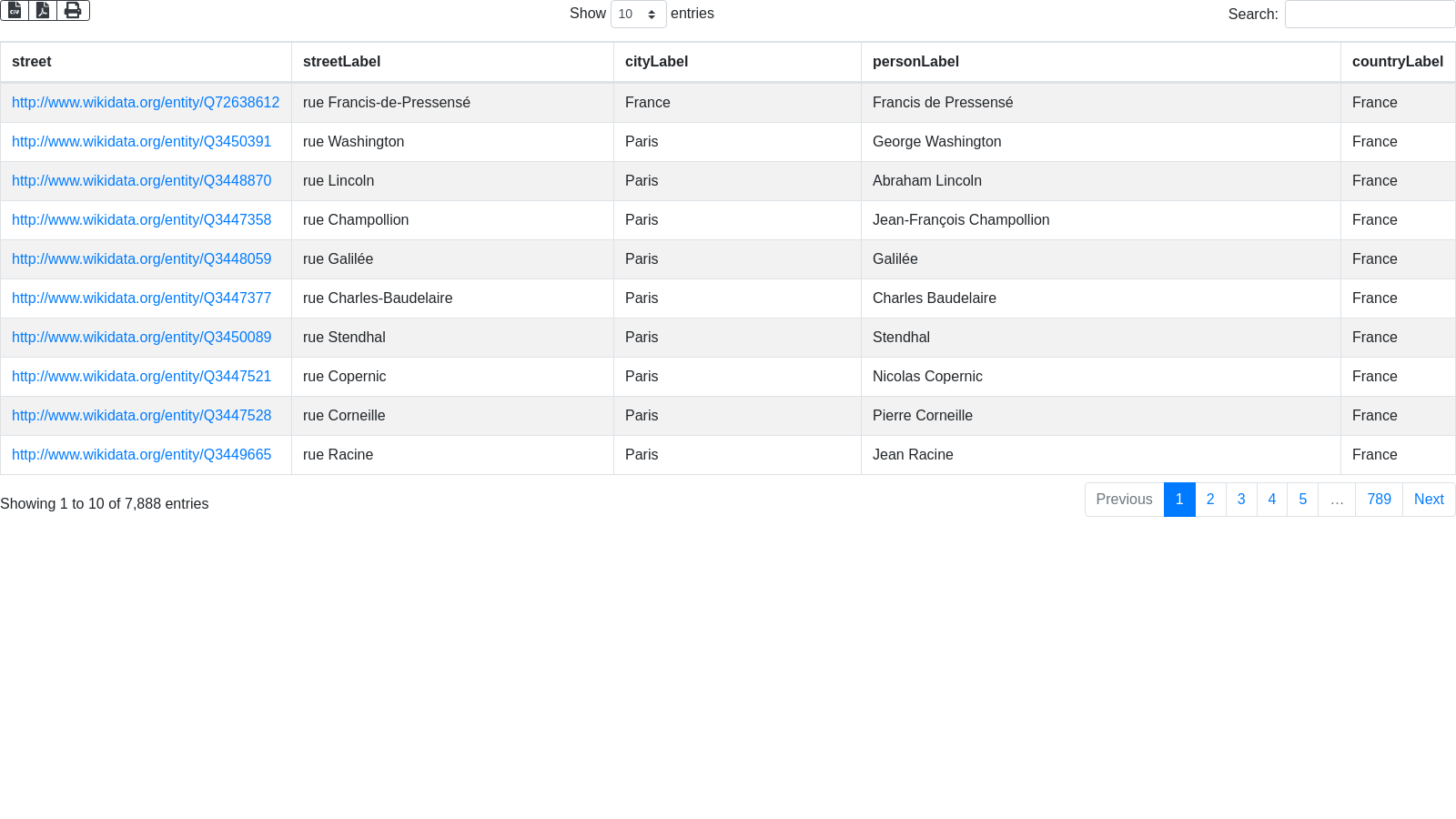Export the table as CSV
The image size is (1456, 819).
point(15,11)
